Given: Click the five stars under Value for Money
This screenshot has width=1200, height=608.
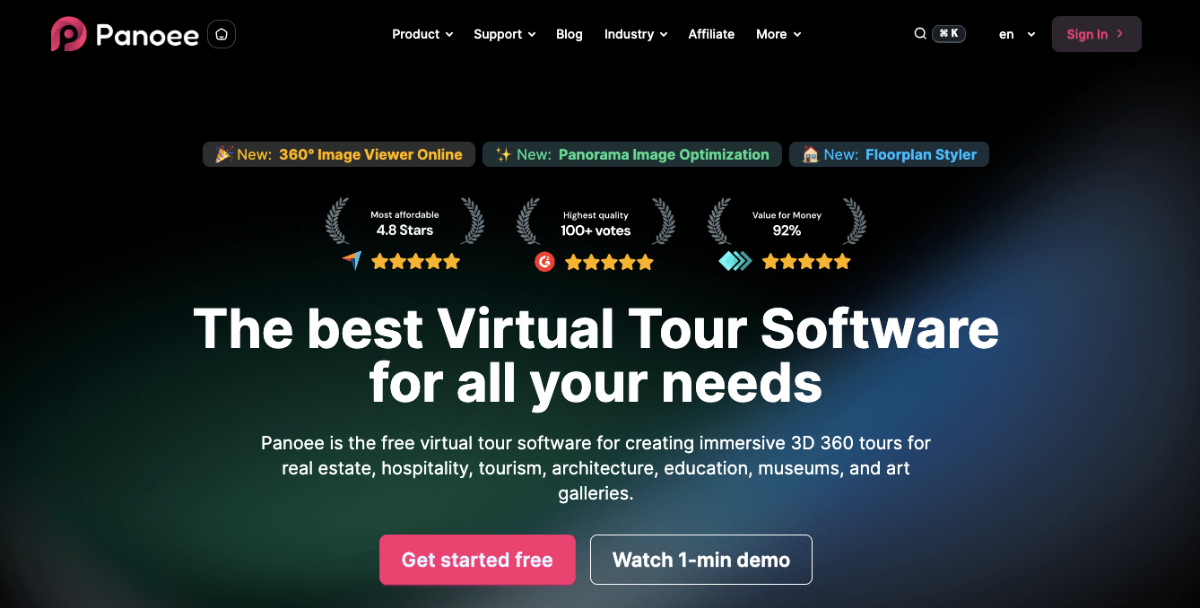Looking at the screenshot, I should pos(806,261).
